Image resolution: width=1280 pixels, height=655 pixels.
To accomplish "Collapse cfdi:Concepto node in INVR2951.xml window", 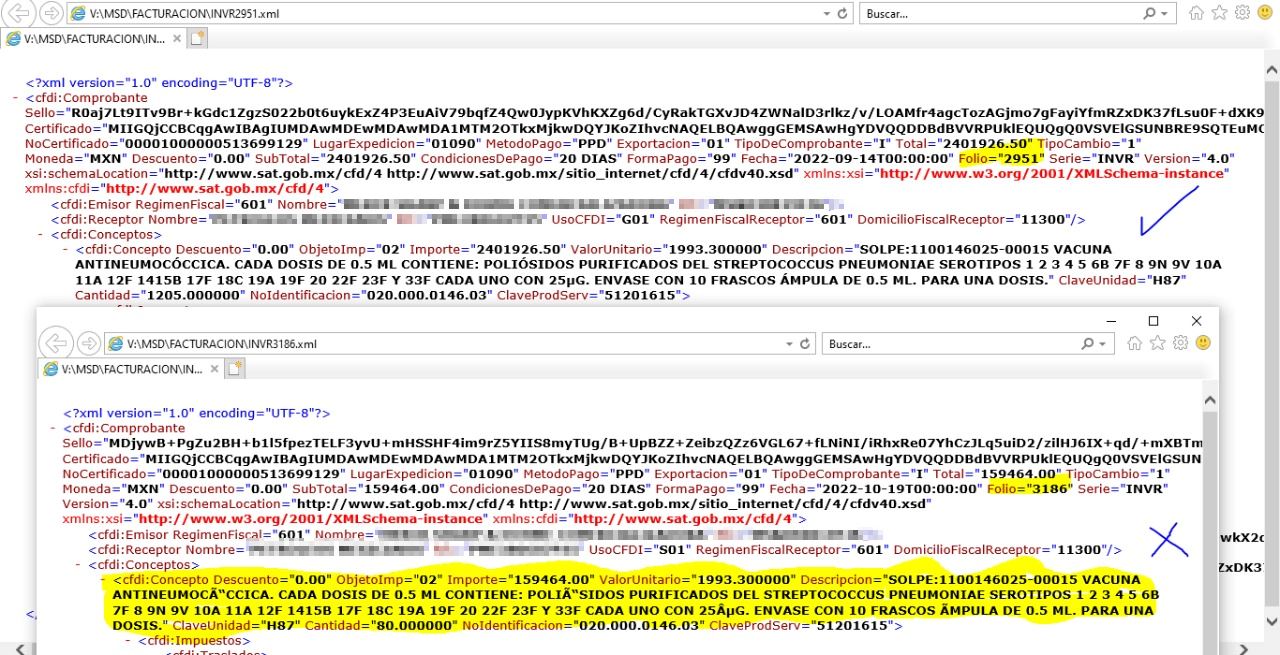I will click(x=67, y=248).
